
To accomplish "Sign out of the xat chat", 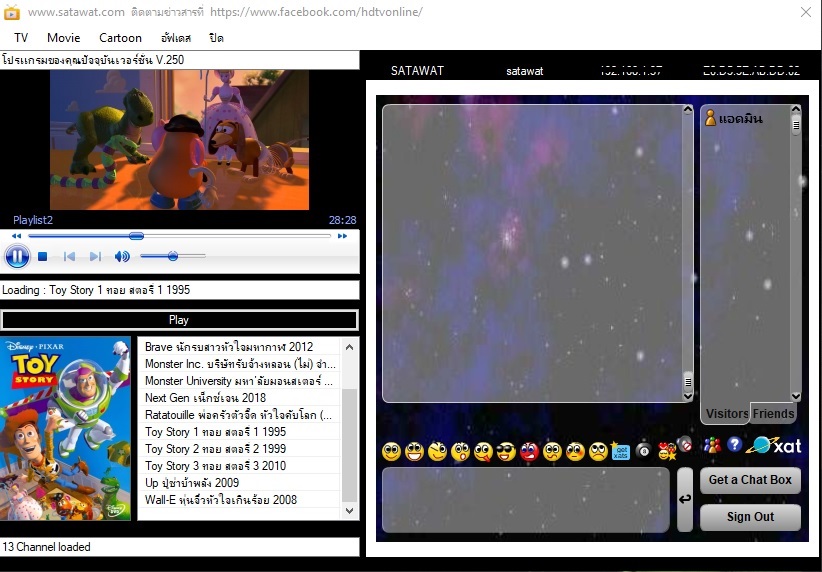I will click(750, 517).
